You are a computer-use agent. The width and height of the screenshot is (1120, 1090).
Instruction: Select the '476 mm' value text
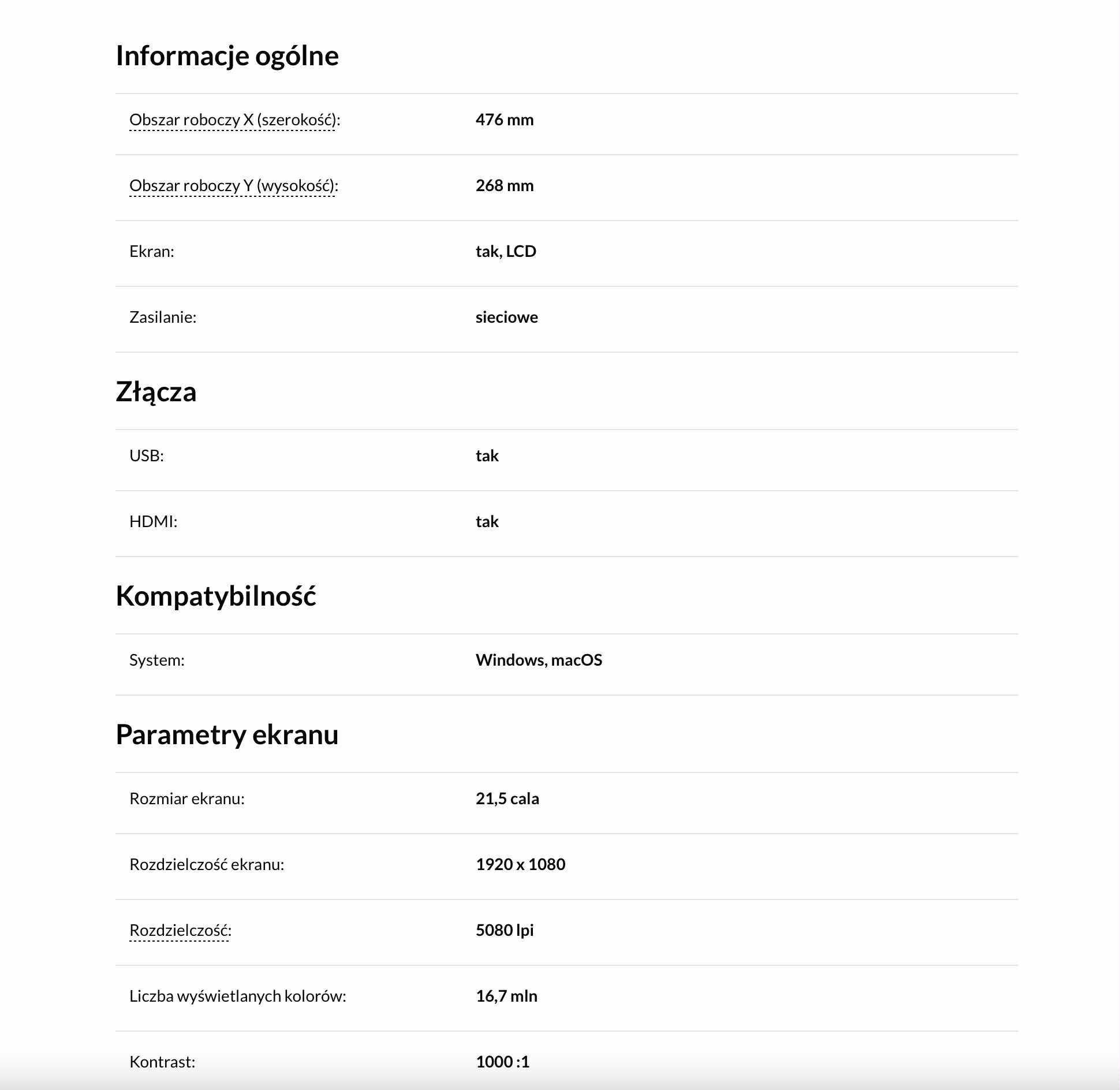(505, 120)
